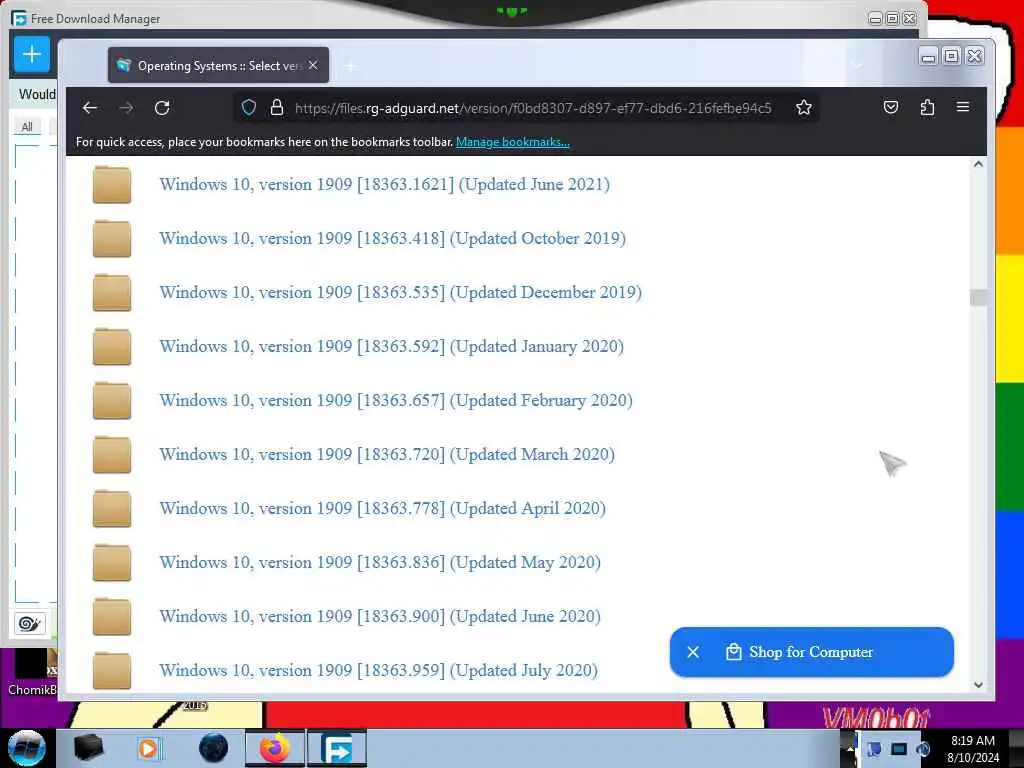Click the add download plus button in Free Download Manager
1024x768 pixels.
[32, 54]
